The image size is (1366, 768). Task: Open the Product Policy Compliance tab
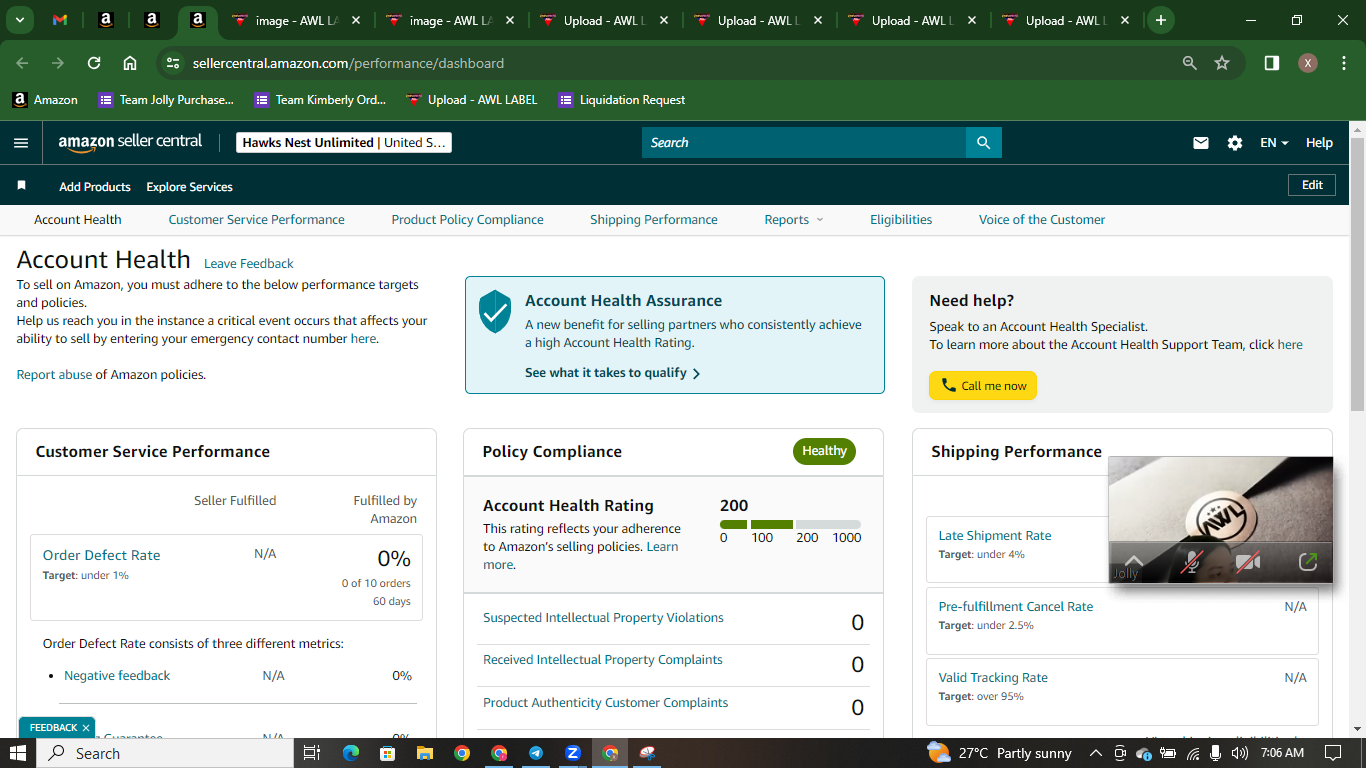[x=467, y=220]
